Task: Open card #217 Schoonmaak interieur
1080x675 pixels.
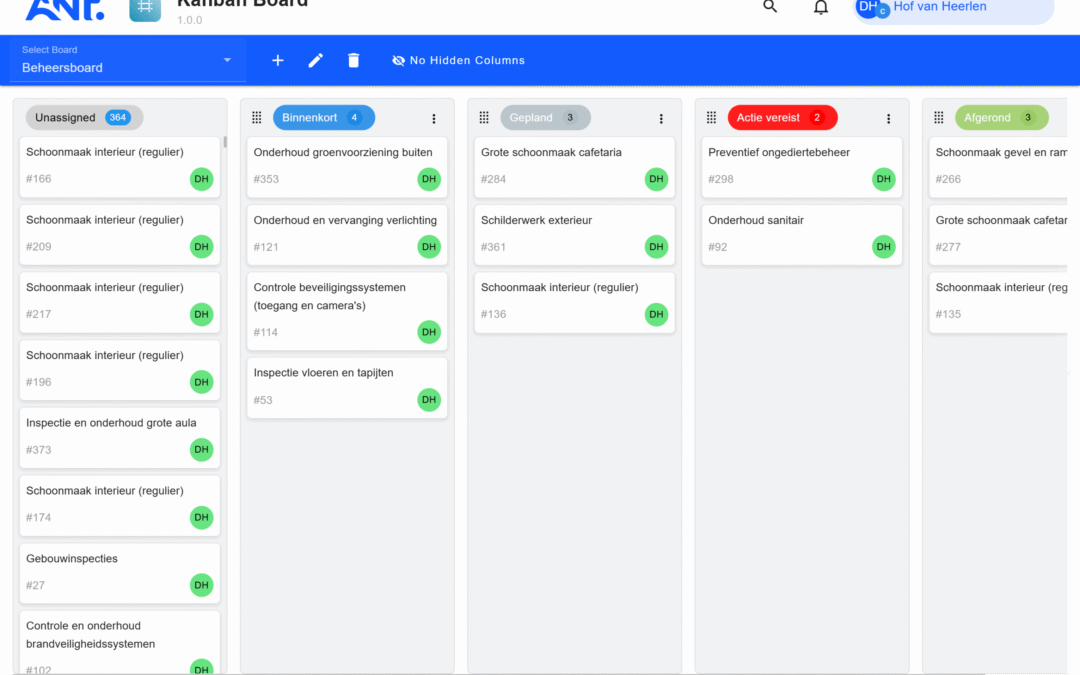Action: 120,302
